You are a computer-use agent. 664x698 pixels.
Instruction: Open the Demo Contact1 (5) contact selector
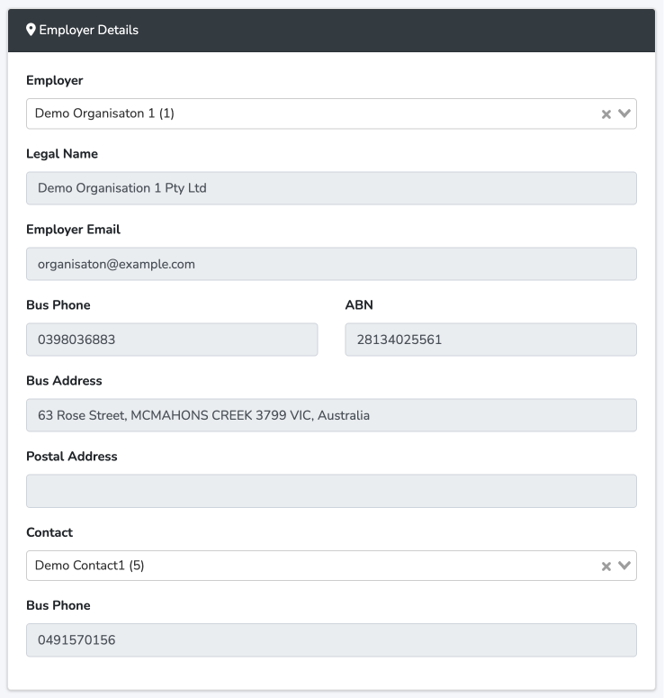(x=300, y=566)
